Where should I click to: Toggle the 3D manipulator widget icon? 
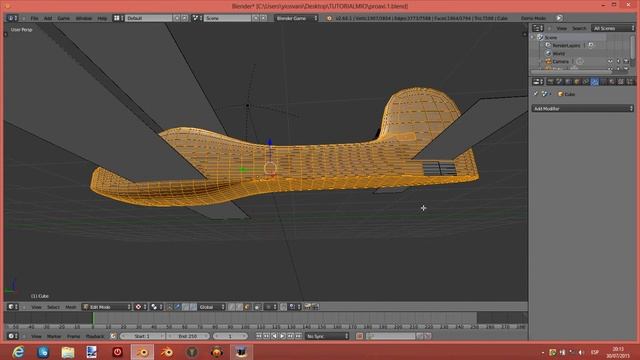(169, 307)
